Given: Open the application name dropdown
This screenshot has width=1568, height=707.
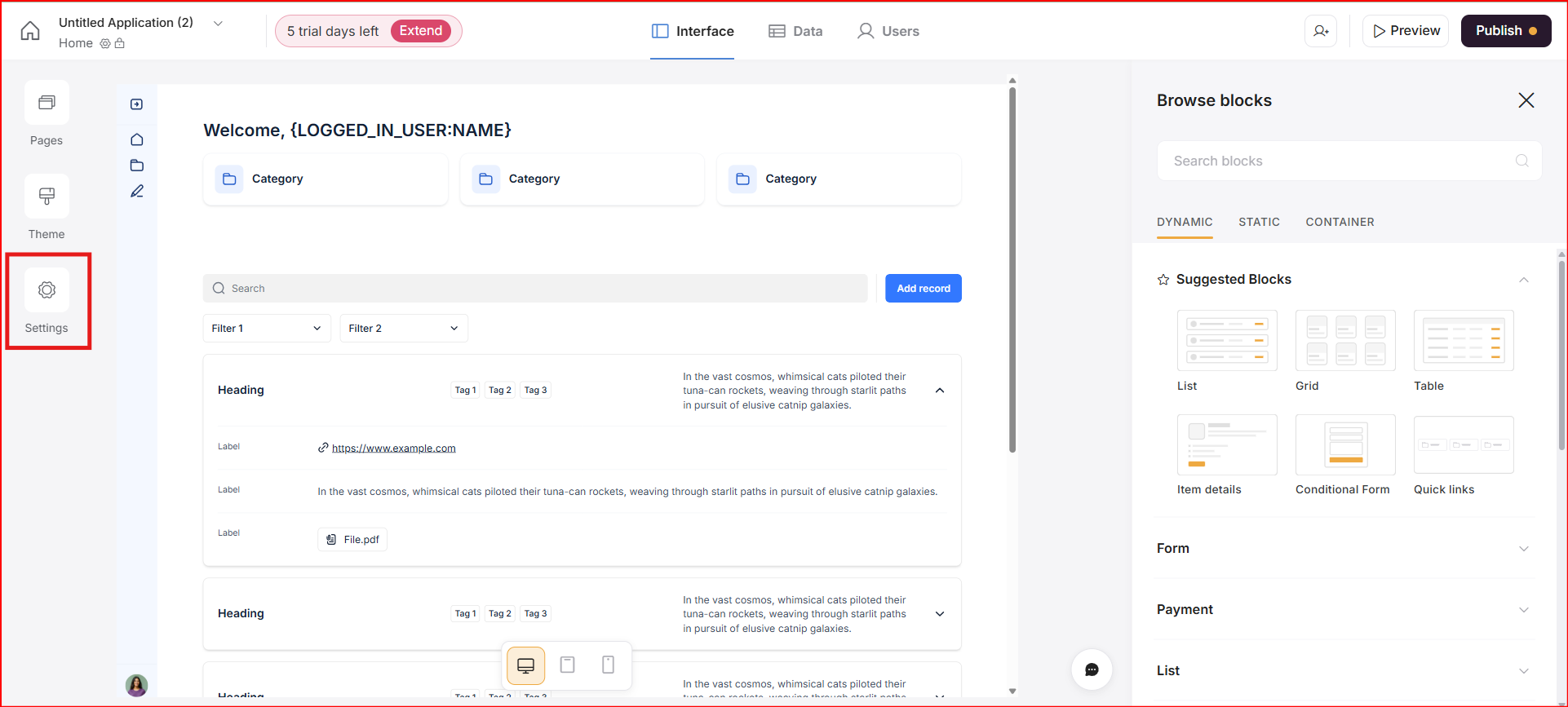Looking at the screenshot, I should click(x=218, y=24).
